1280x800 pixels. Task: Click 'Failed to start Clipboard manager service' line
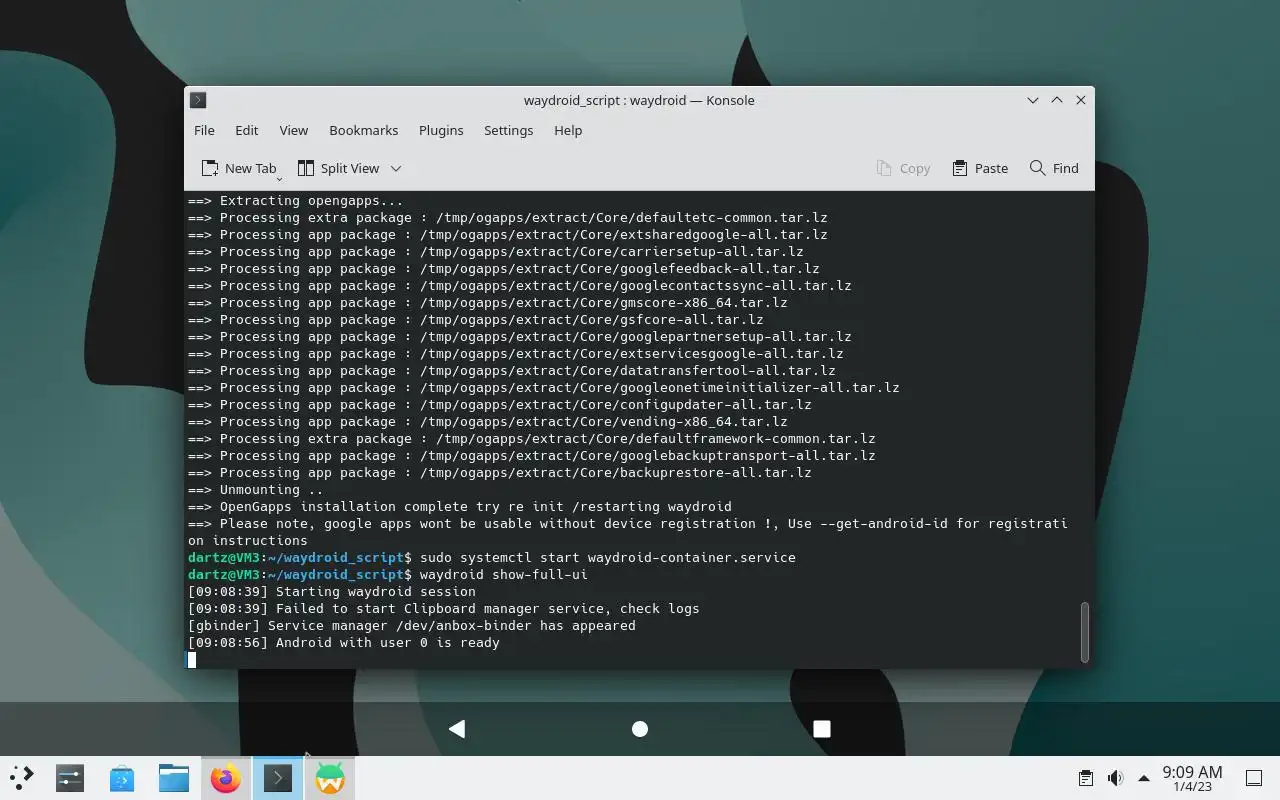point(444,609)
